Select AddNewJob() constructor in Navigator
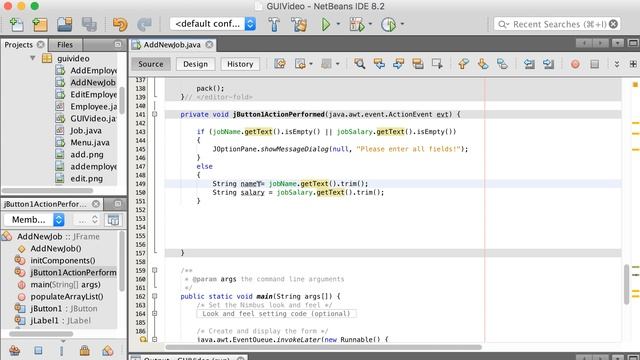The width and height of the screenshot is (640, 360). [56, 249]
